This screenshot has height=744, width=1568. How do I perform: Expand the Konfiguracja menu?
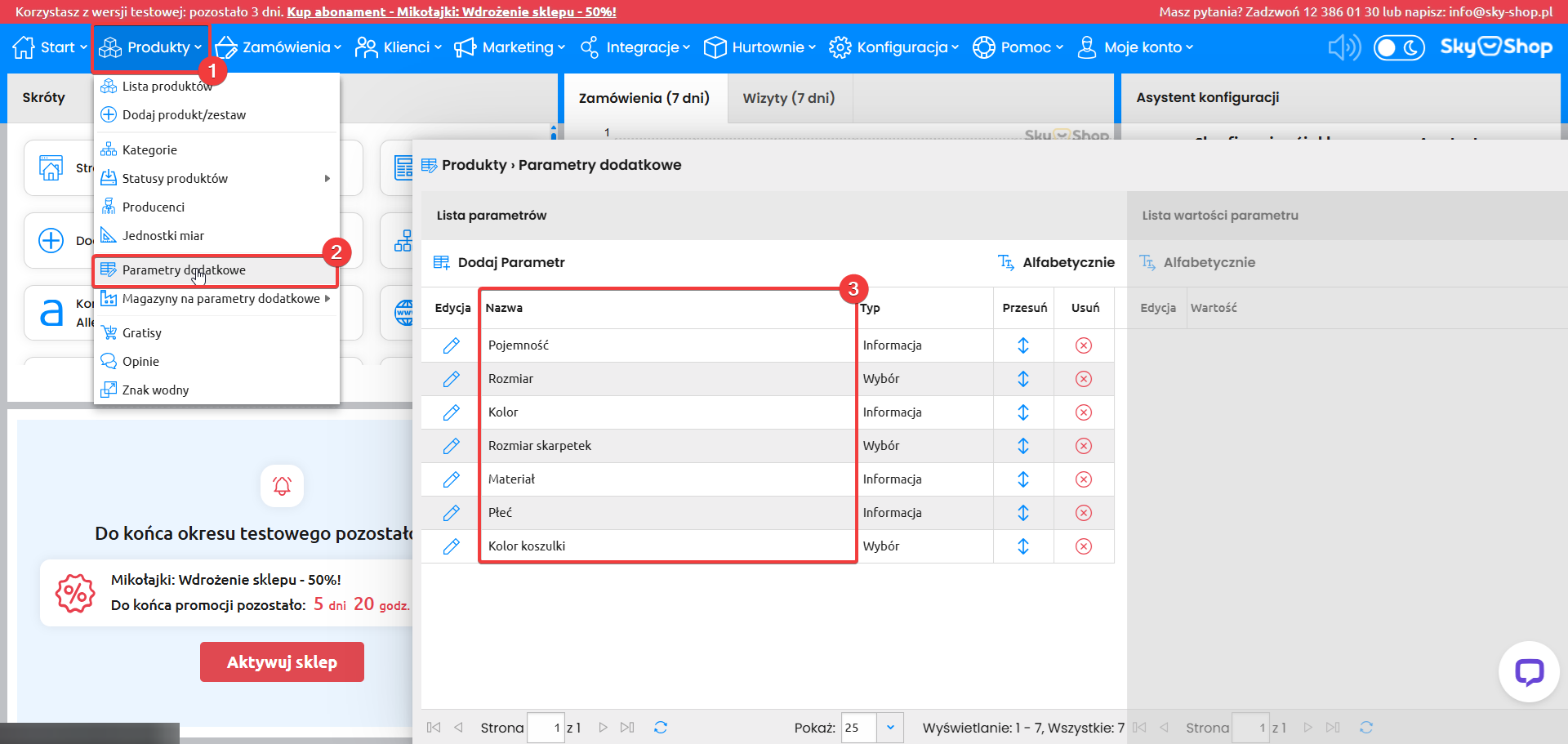(893, 47)
